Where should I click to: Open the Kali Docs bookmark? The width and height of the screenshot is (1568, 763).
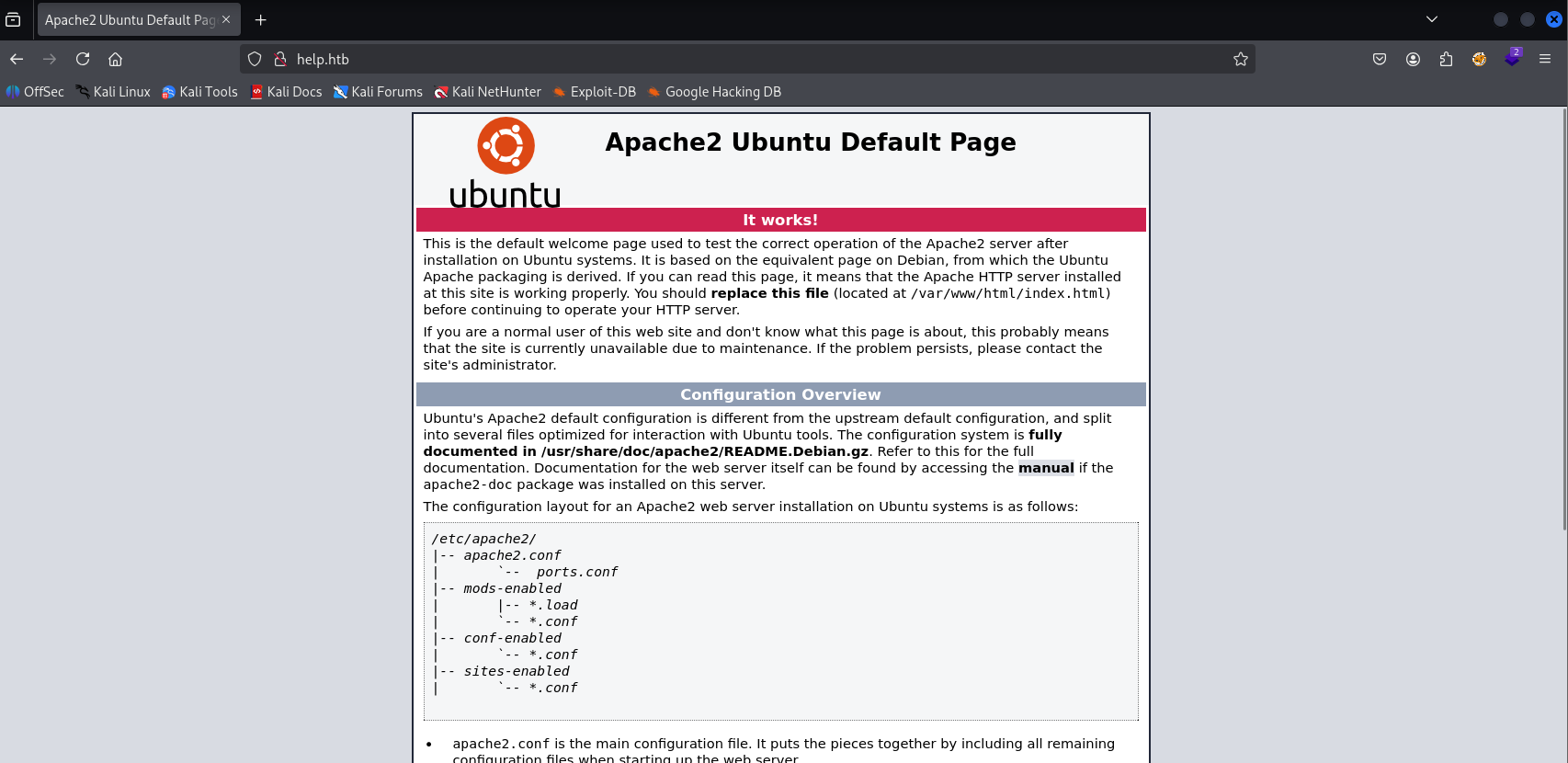(286, 92)
